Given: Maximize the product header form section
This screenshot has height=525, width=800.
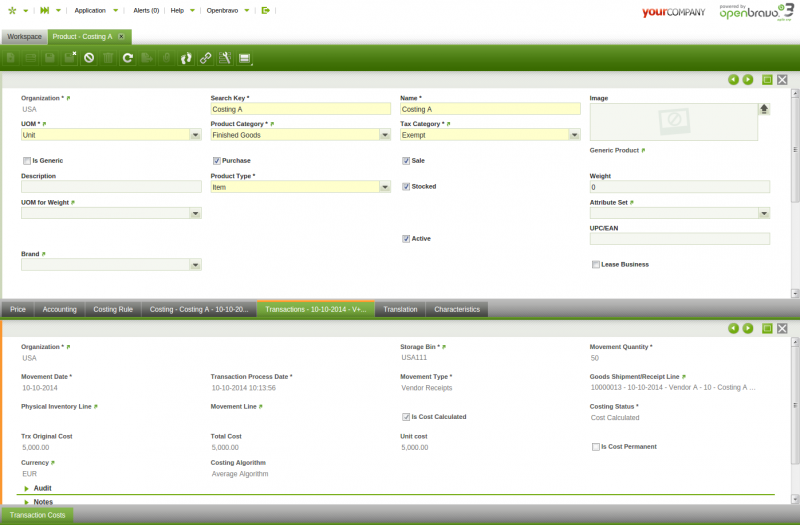Looking at the screenshot, I should point(767,80).
